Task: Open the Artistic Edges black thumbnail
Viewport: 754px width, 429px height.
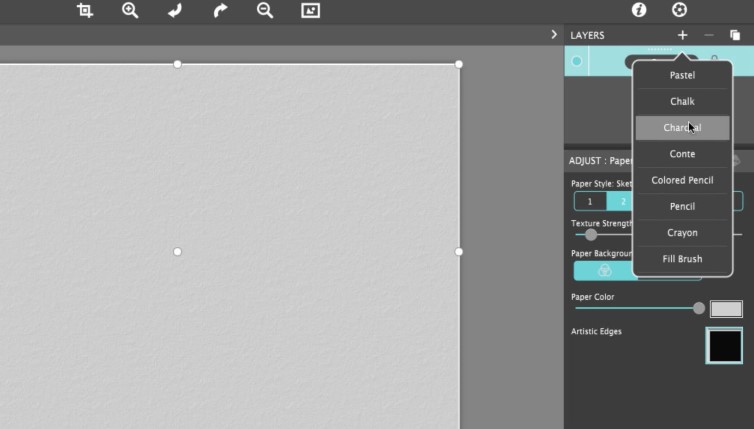Action: click(x=724, y=345)
